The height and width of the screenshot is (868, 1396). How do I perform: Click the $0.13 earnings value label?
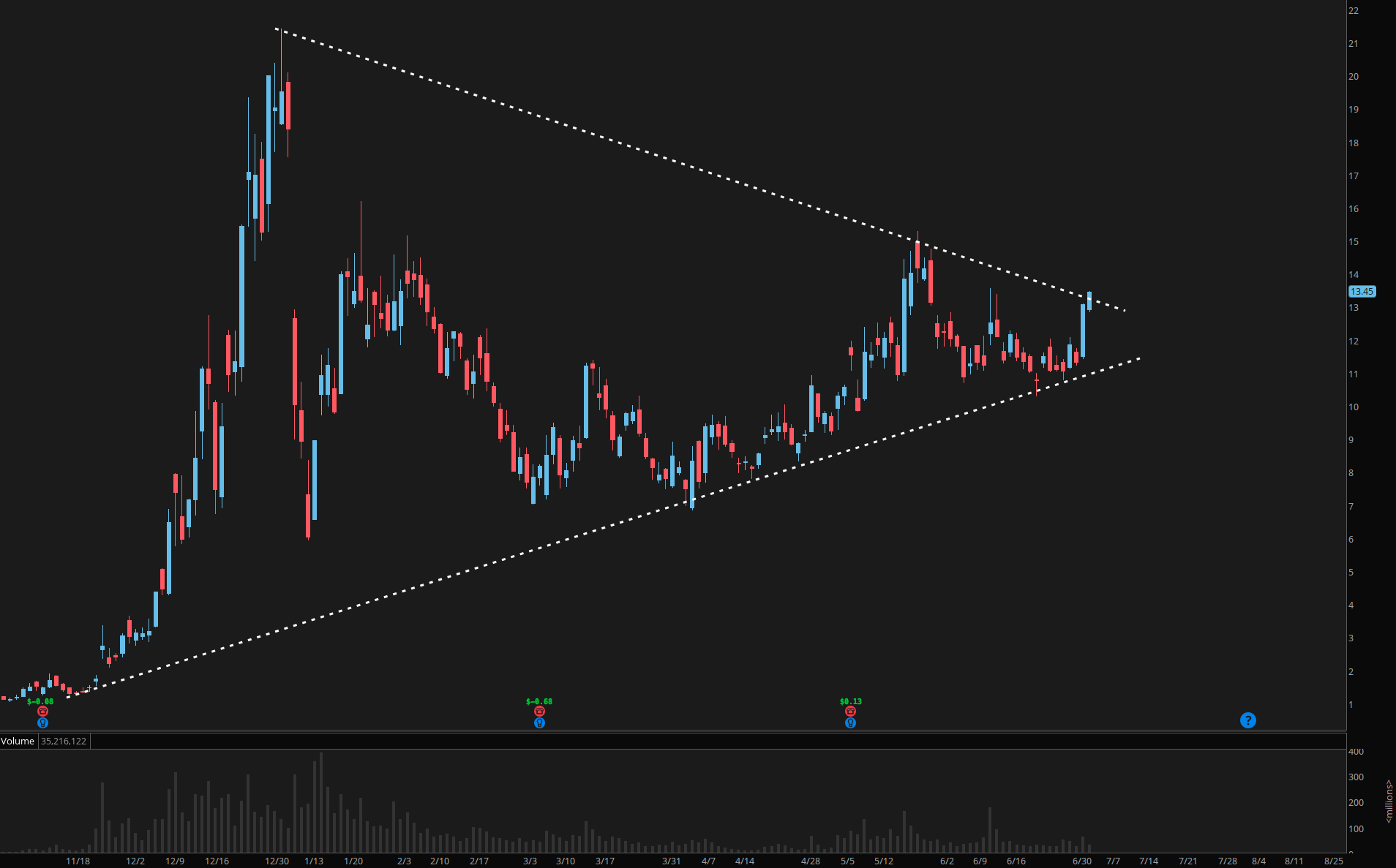(851, 701)
